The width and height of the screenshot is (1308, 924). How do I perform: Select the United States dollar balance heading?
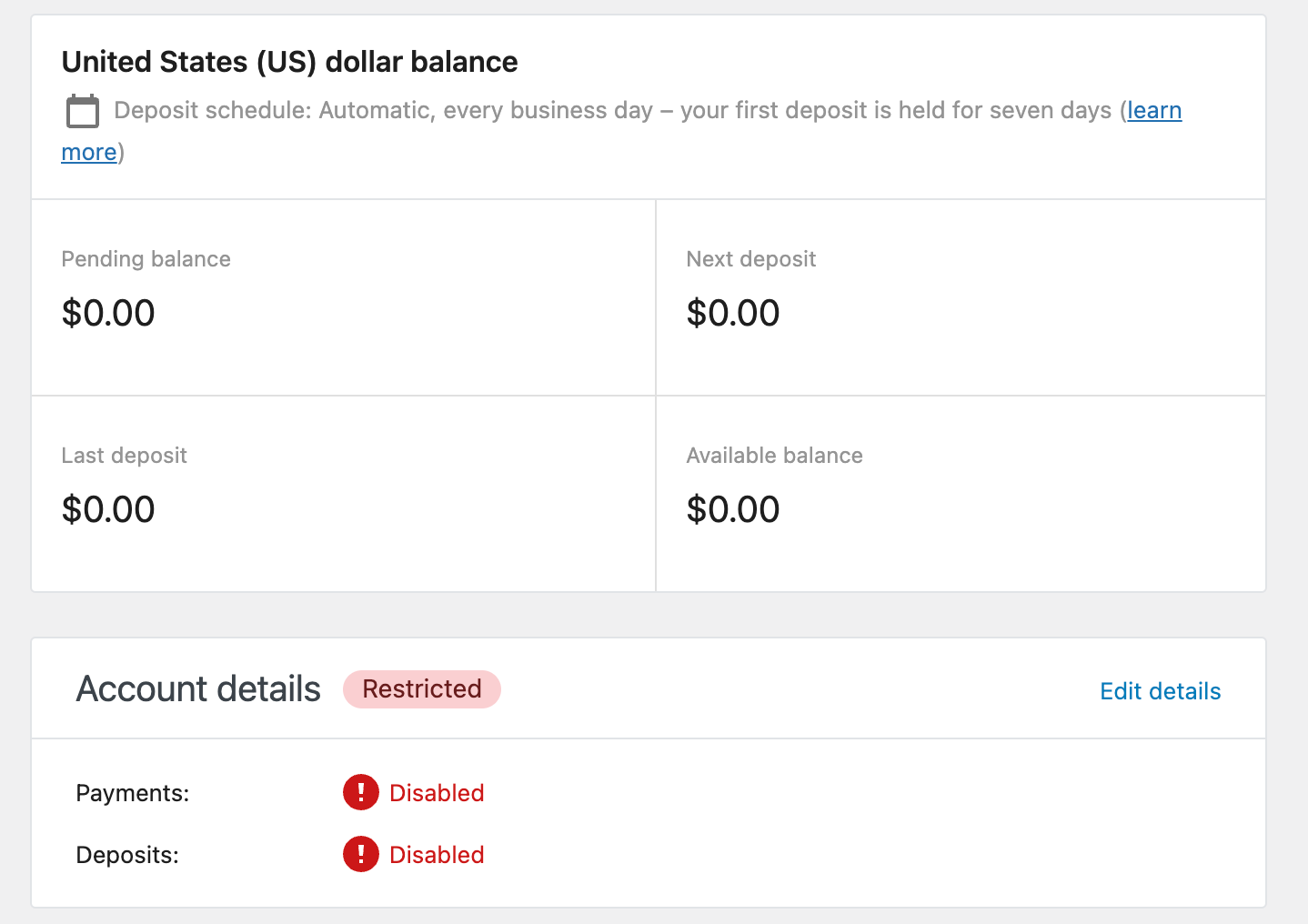pos(288,61)
